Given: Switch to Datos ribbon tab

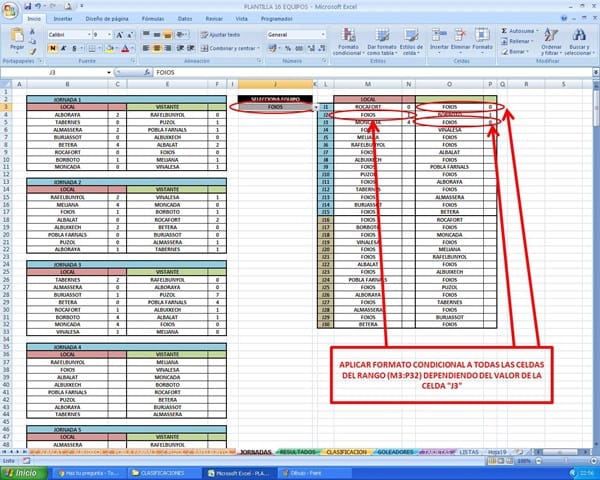Looking at the screenshot, I should coord(185,19).
